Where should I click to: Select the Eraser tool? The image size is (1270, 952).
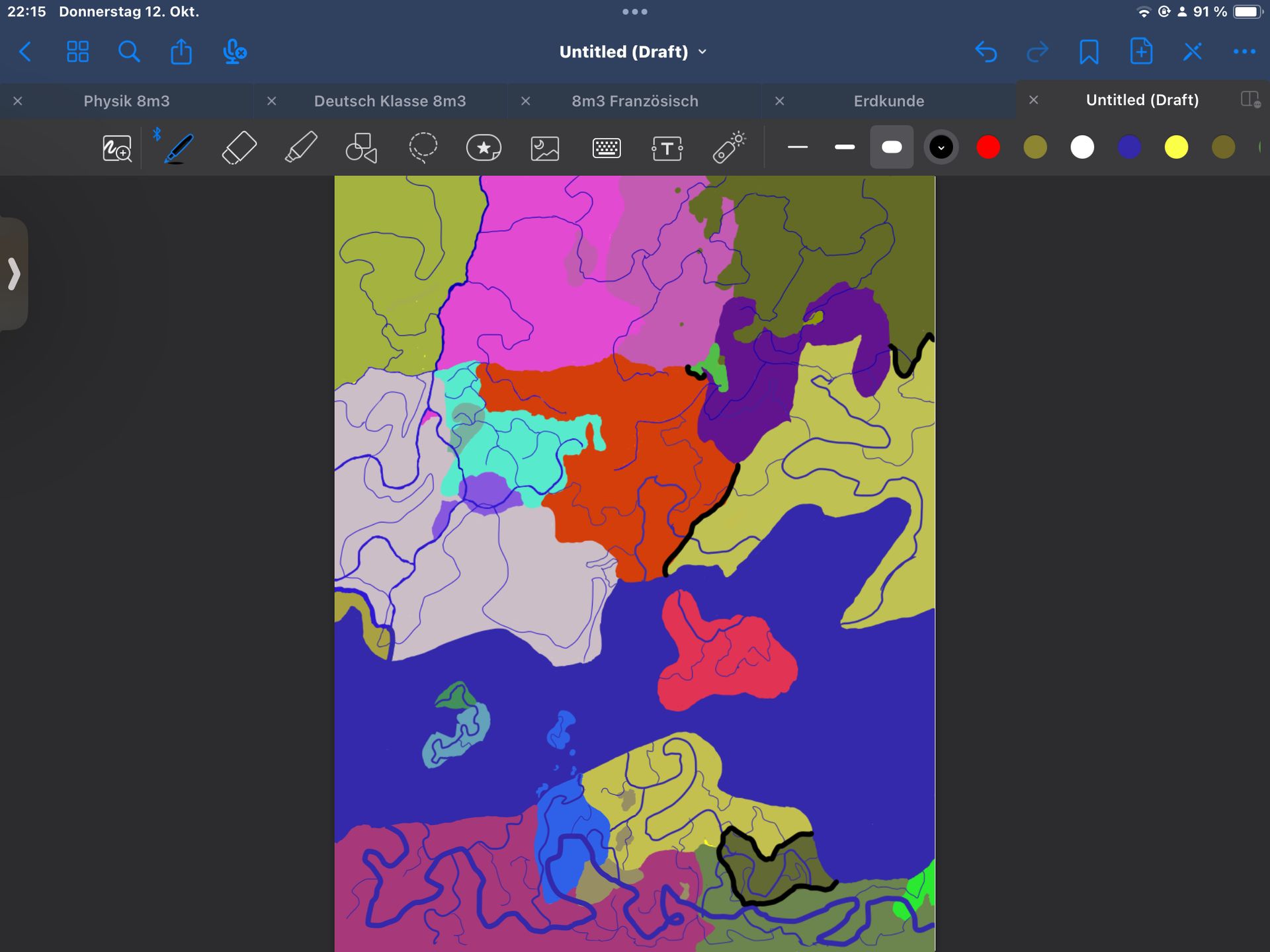239,147
